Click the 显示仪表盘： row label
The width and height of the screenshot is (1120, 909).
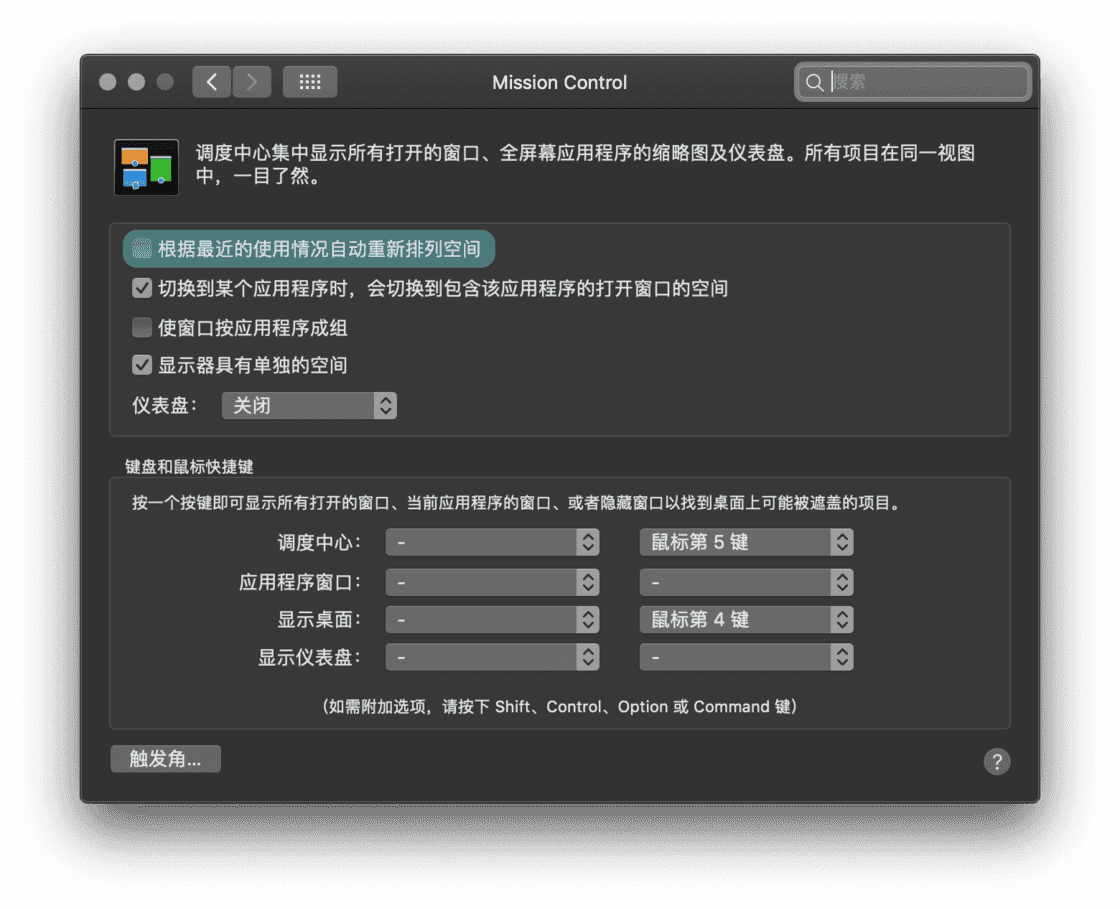pyautogui.click(x=309, y=658)
